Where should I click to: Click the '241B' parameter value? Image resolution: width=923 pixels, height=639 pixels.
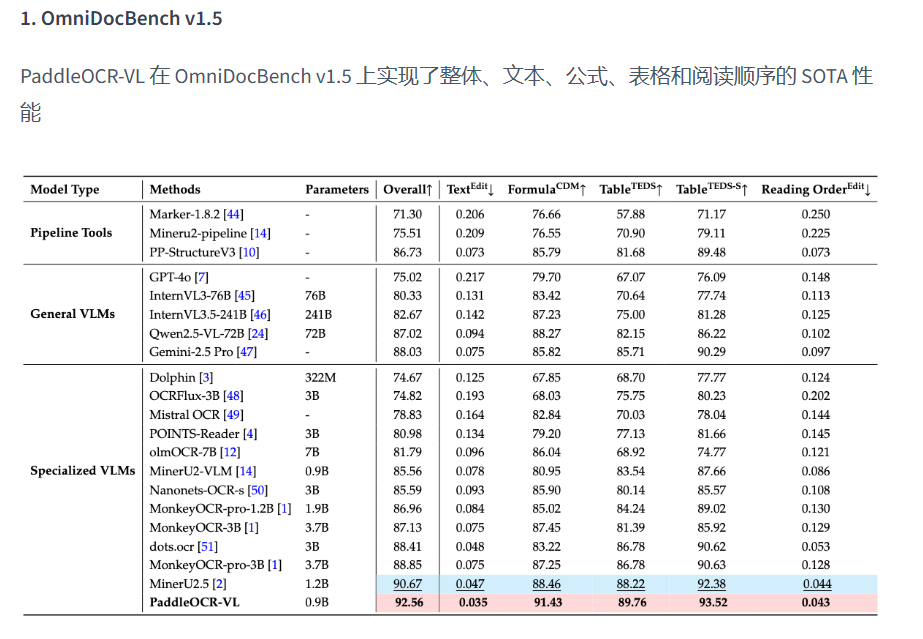point(318,315)
